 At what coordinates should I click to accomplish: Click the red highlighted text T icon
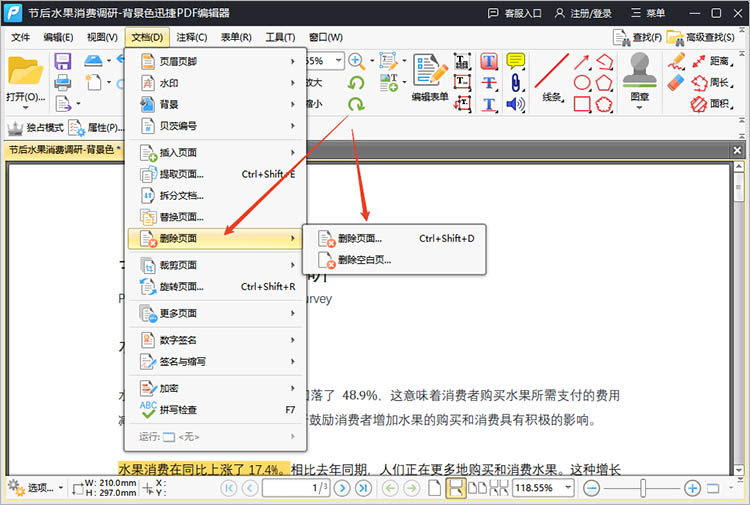(488, 61)
